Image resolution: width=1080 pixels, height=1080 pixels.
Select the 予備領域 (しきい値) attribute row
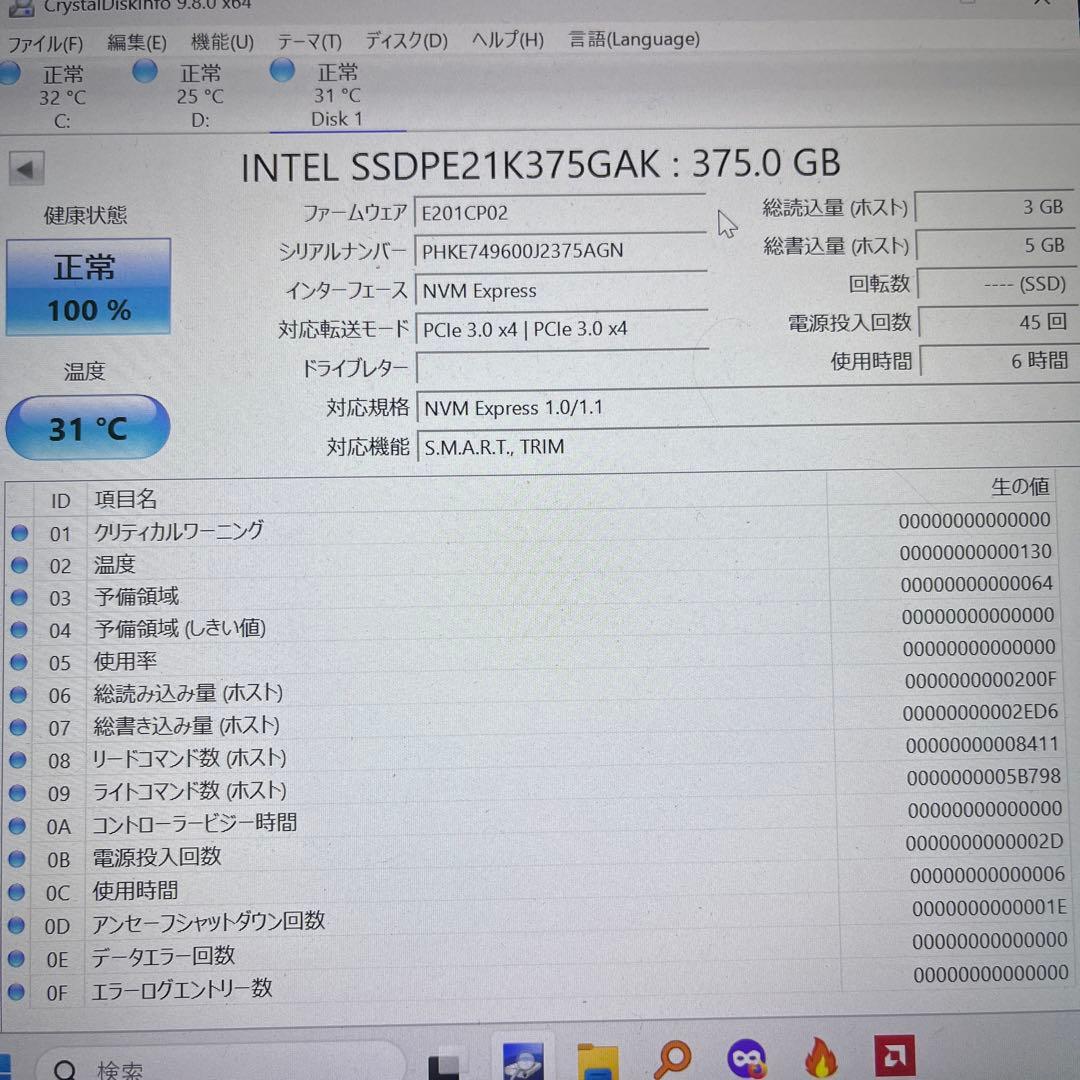(x=530, y=625)
